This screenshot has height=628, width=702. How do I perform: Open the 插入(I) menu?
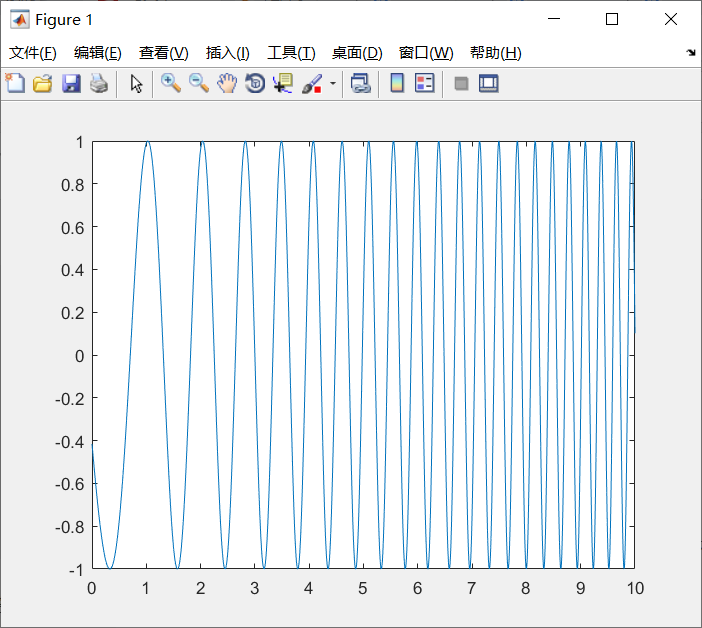[x=227, y=53]
